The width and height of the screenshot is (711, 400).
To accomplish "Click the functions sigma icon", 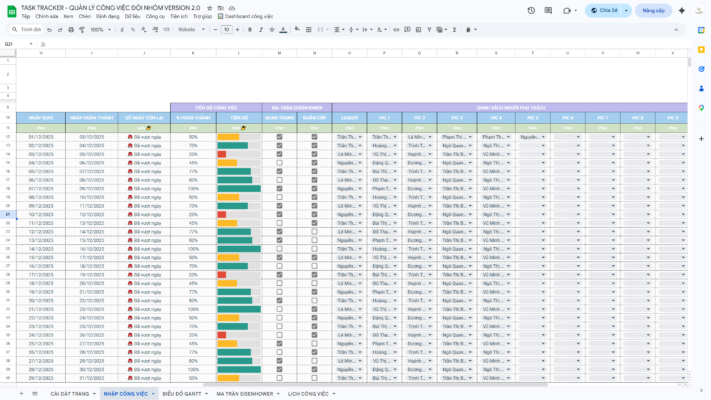I will tap(454, 29).
